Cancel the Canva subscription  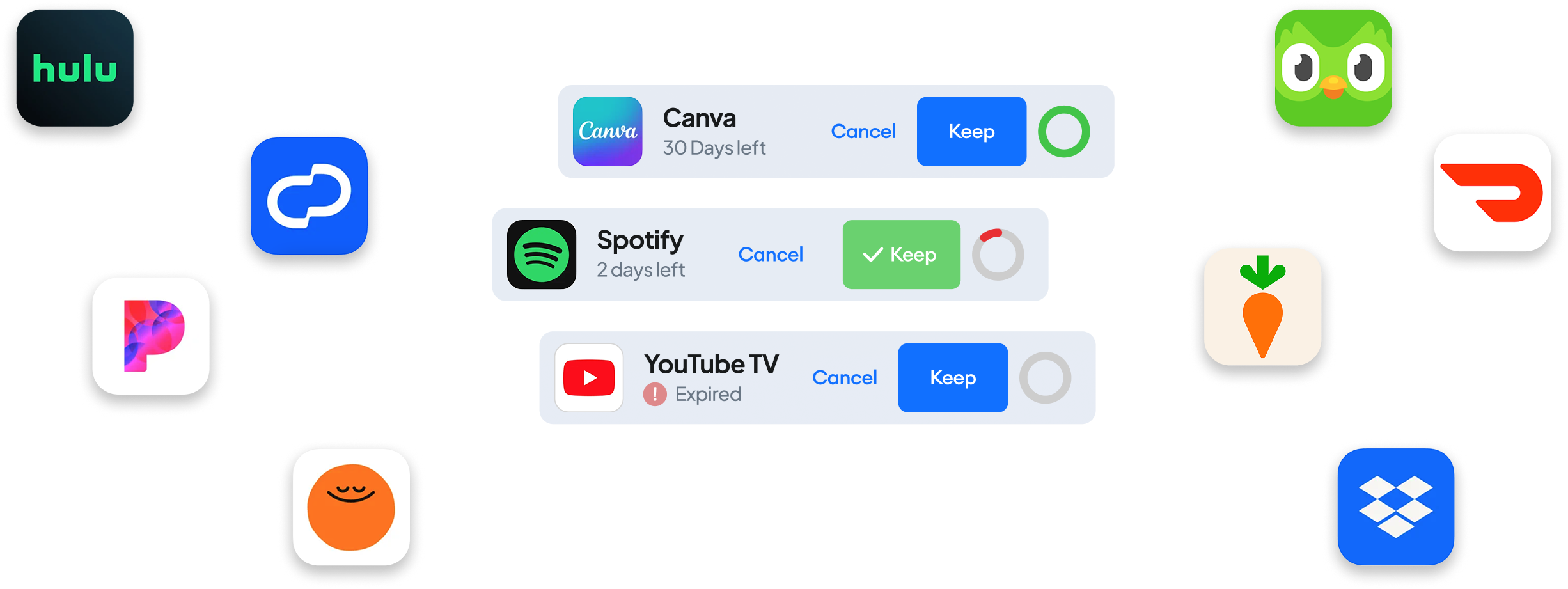(x=863, y=131)
